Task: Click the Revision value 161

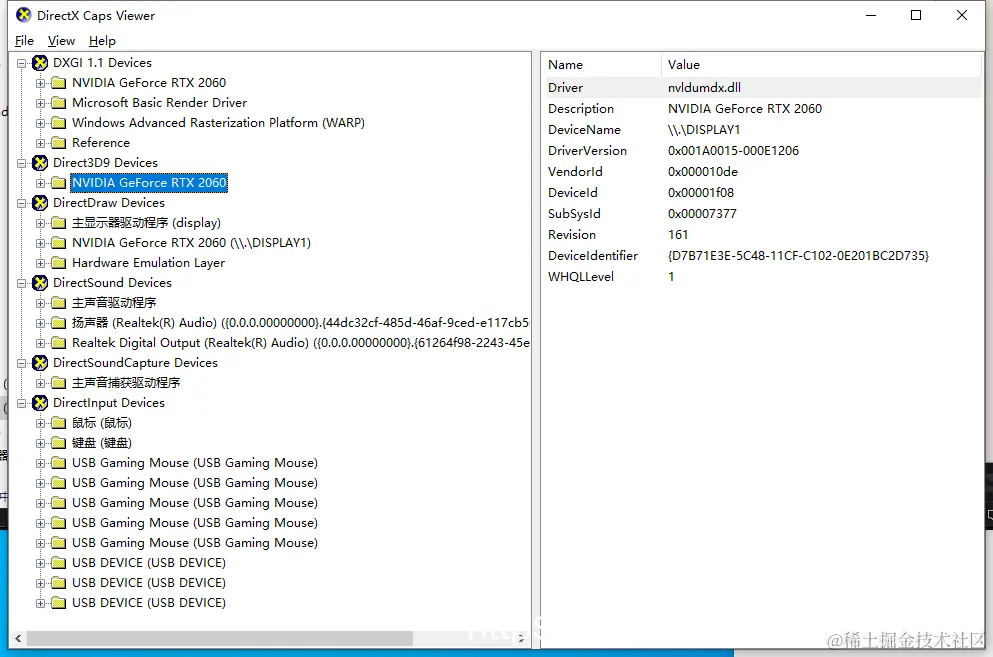Action: 678,234
